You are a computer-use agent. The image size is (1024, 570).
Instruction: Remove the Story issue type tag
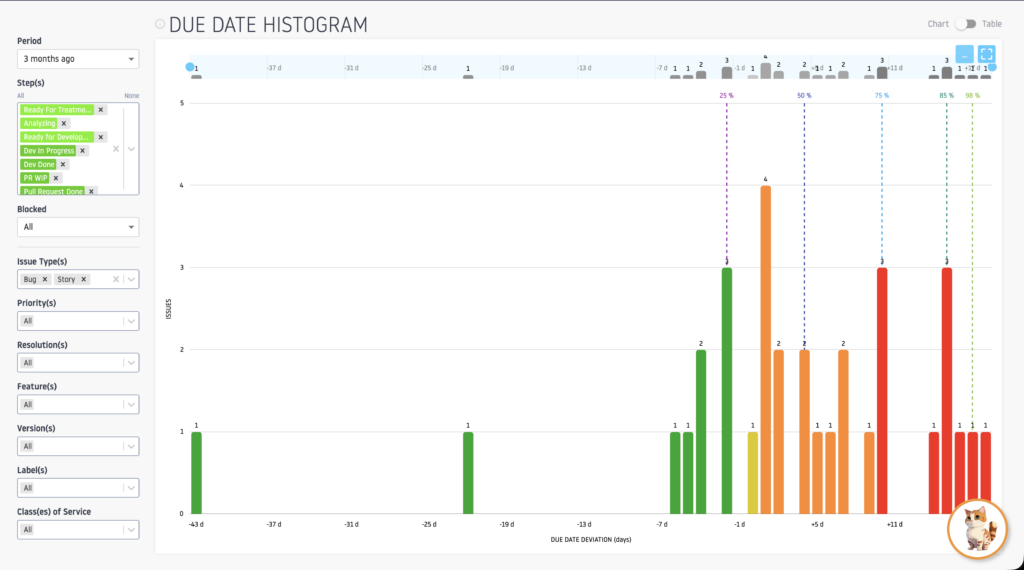[x=84, y=280]
